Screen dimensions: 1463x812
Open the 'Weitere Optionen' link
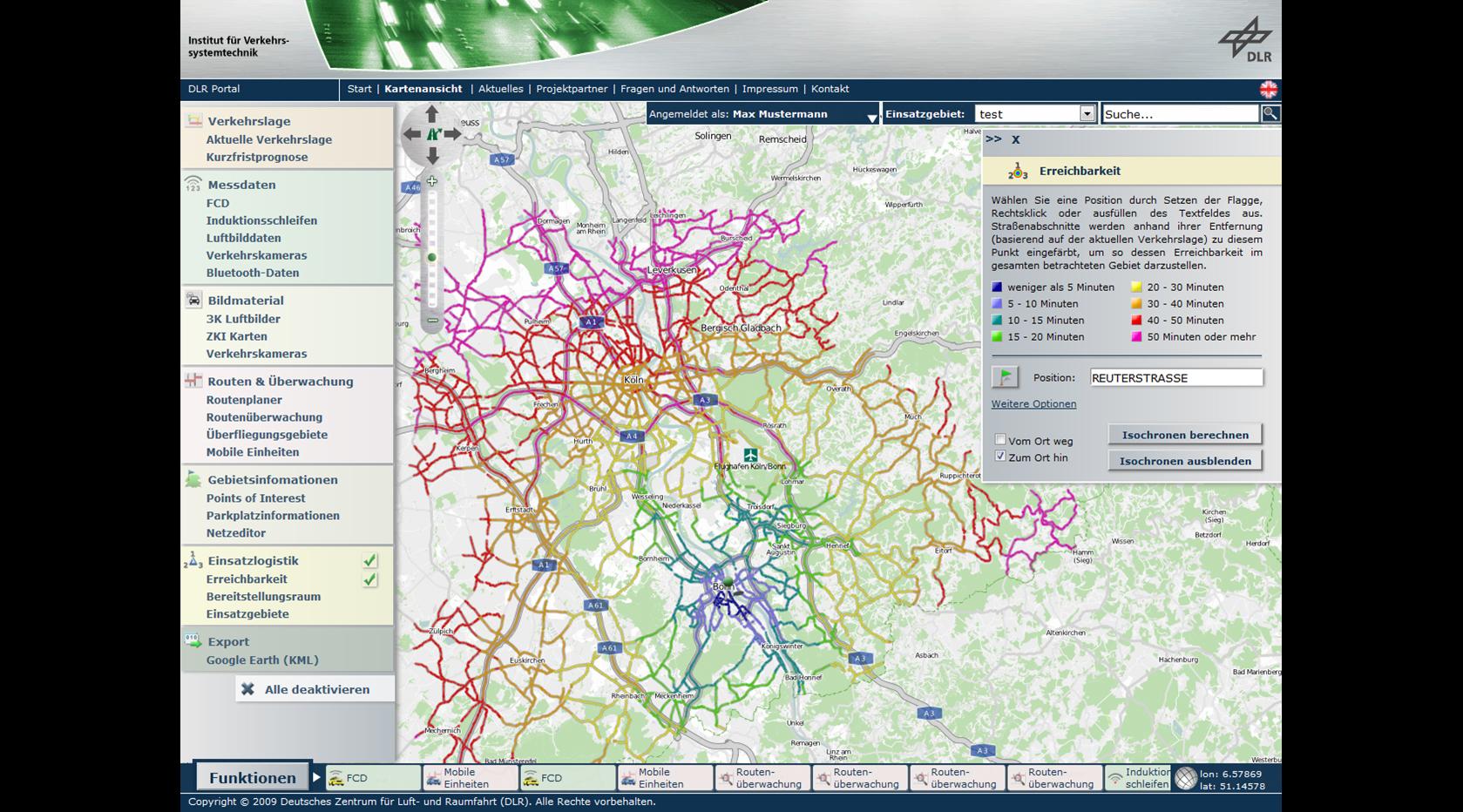tap(1033, 404)
